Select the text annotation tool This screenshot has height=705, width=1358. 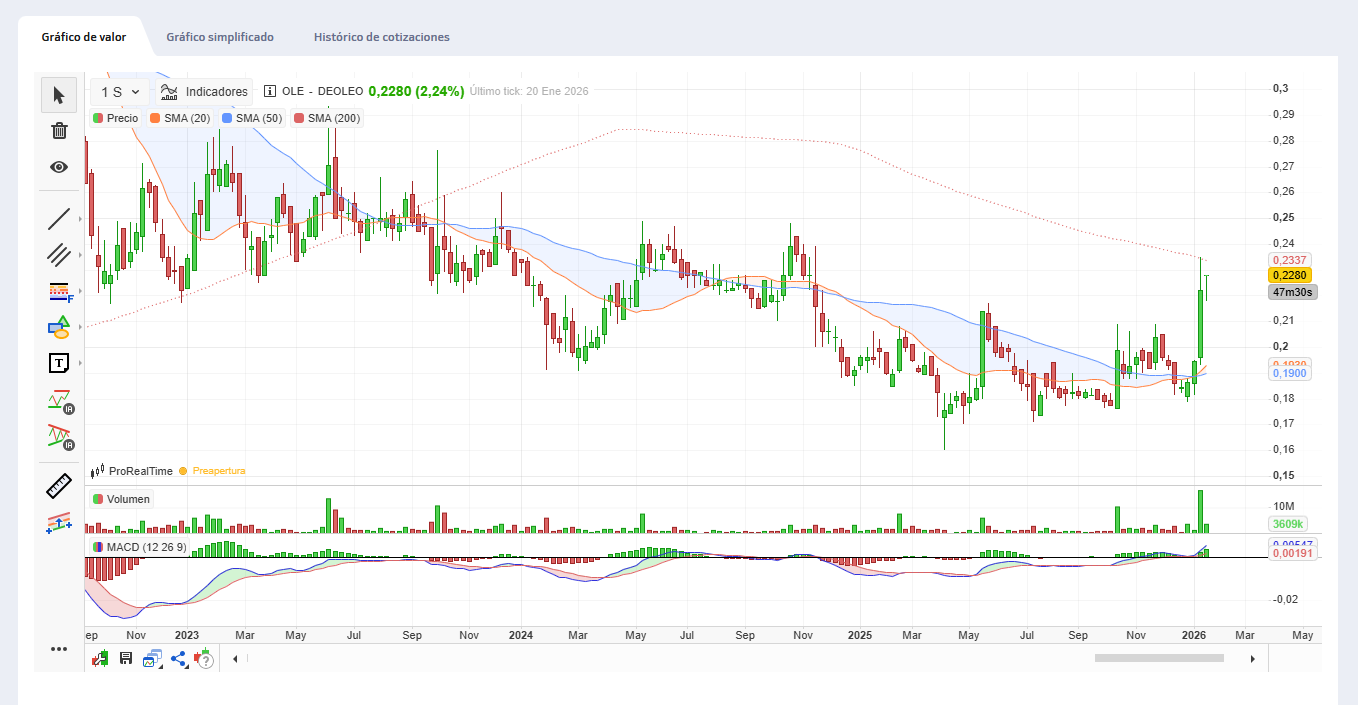click(x=59, y=363)
